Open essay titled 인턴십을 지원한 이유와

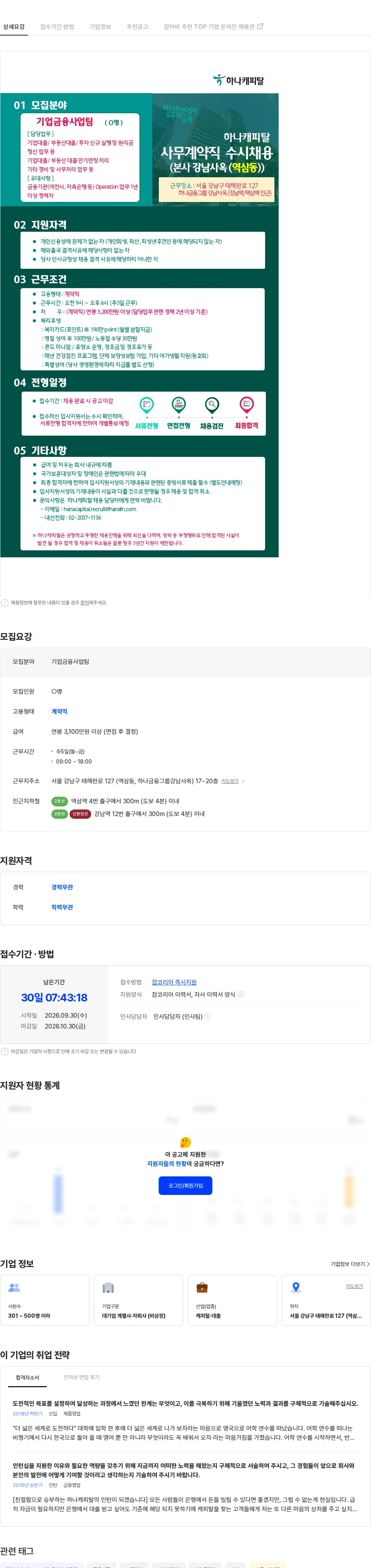183,1470
